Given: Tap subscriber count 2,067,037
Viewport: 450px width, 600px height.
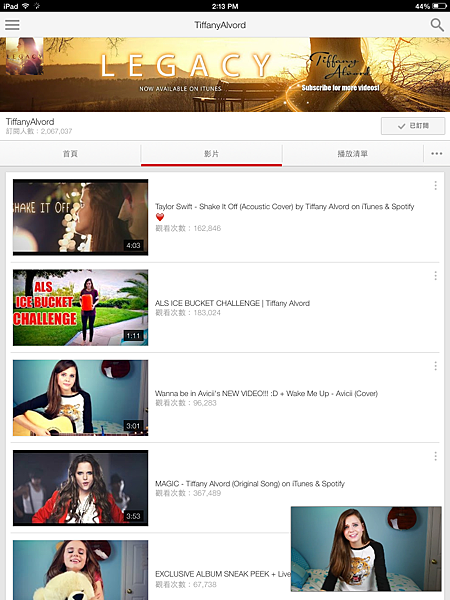Looking at the screenshot, I should point(39,131).
